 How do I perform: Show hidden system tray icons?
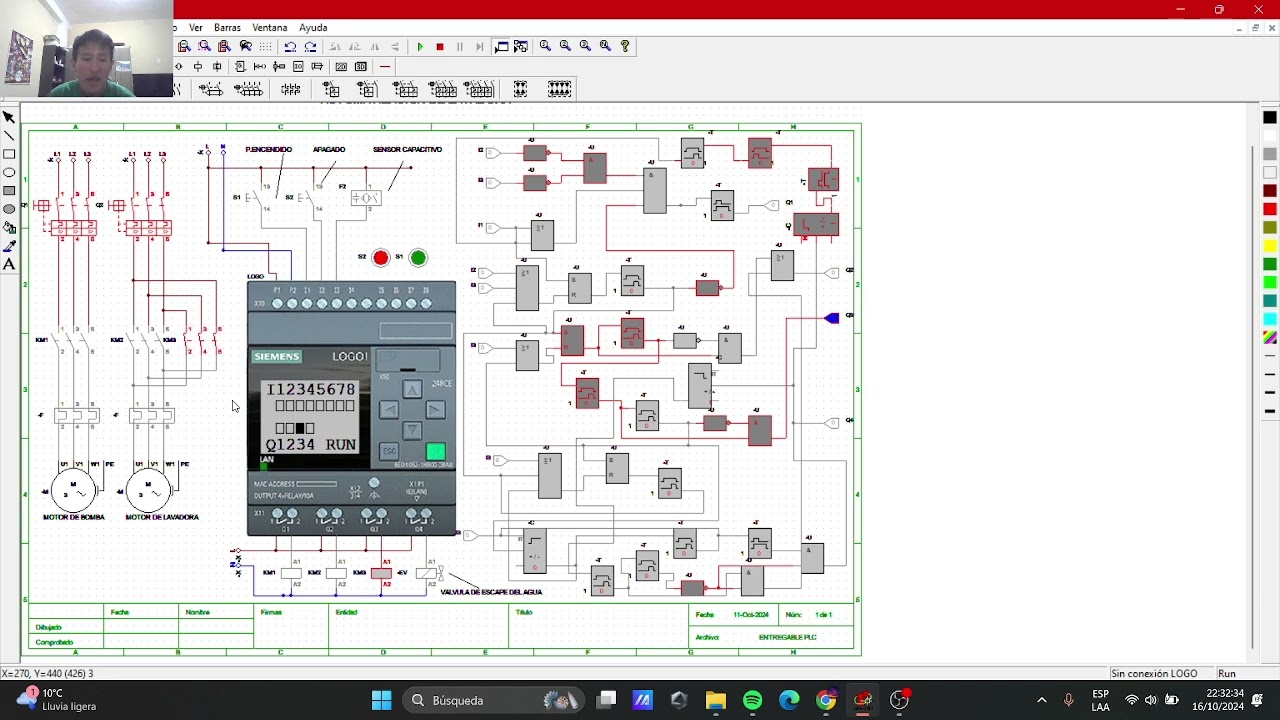(1041, 700)
